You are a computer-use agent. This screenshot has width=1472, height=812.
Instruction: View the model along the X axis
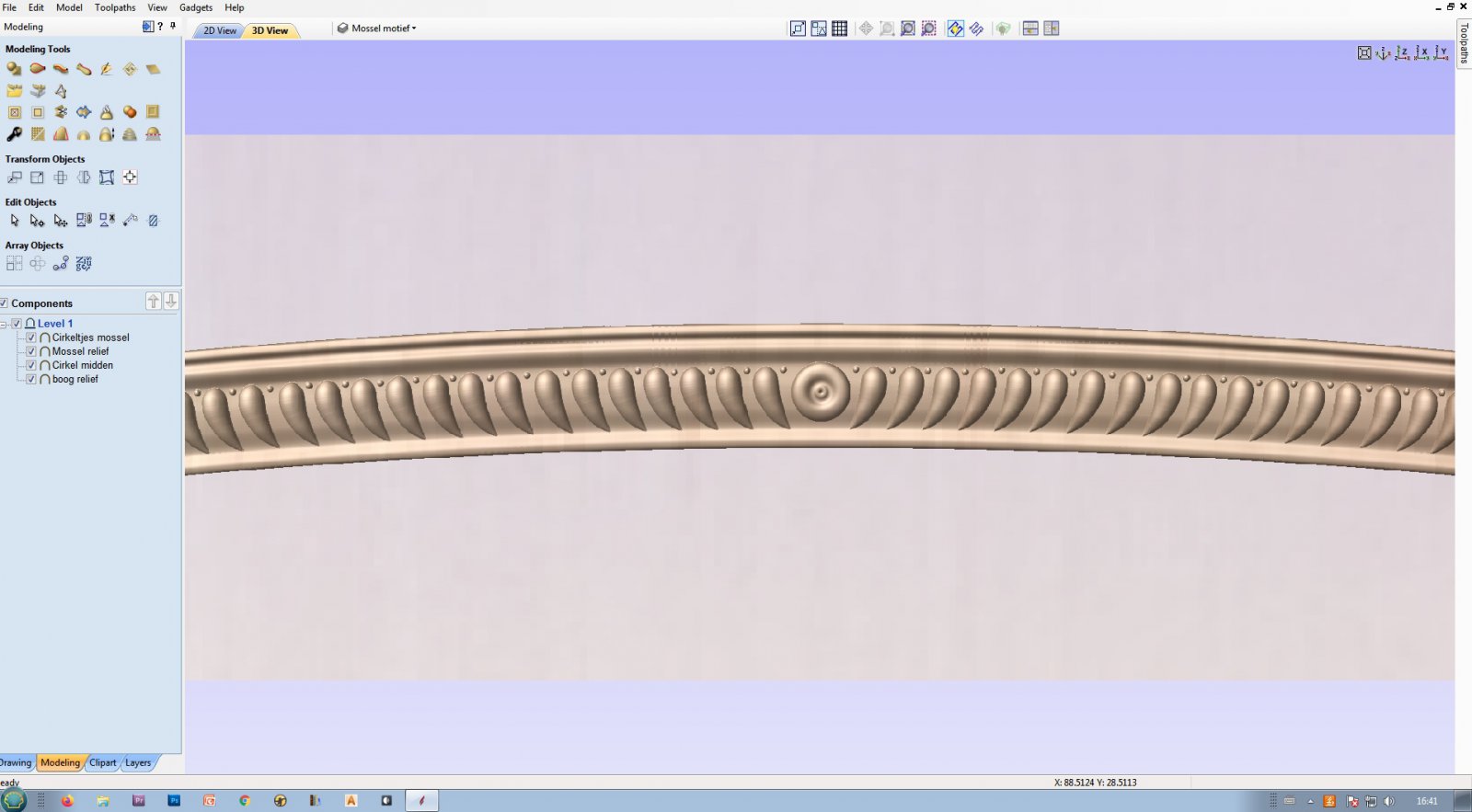(x=1421, y=53)
